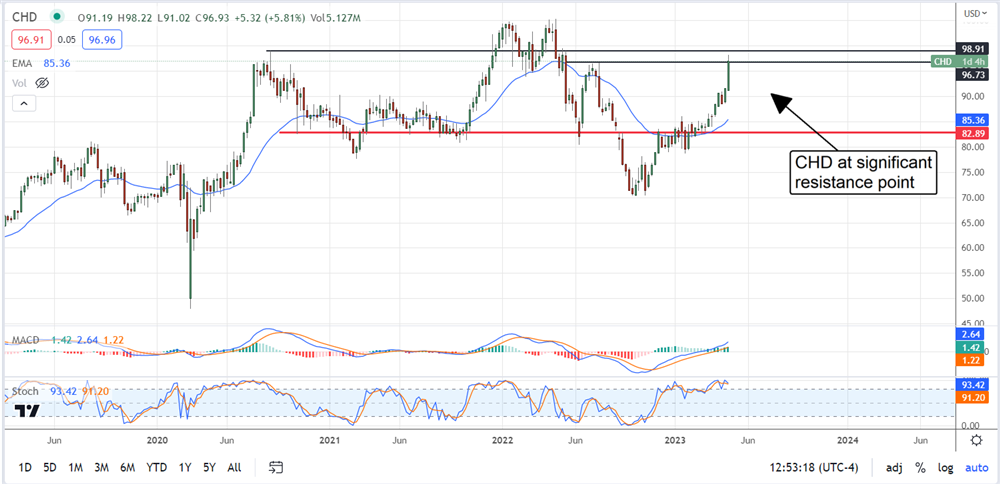Click the 98.91 resistance line price label
This screenshot has width=1000, height=484.
pos(972,48)
